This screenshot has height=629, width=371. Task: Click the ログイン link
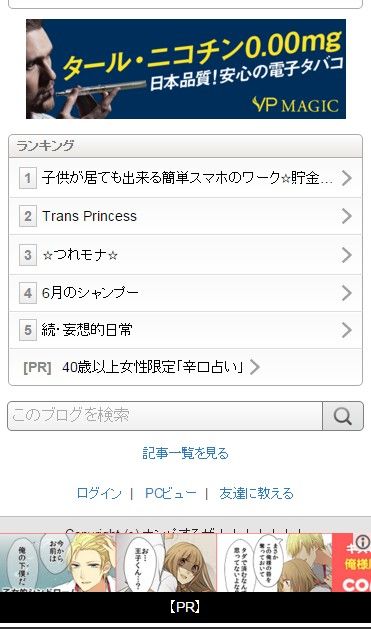point(99,493)
